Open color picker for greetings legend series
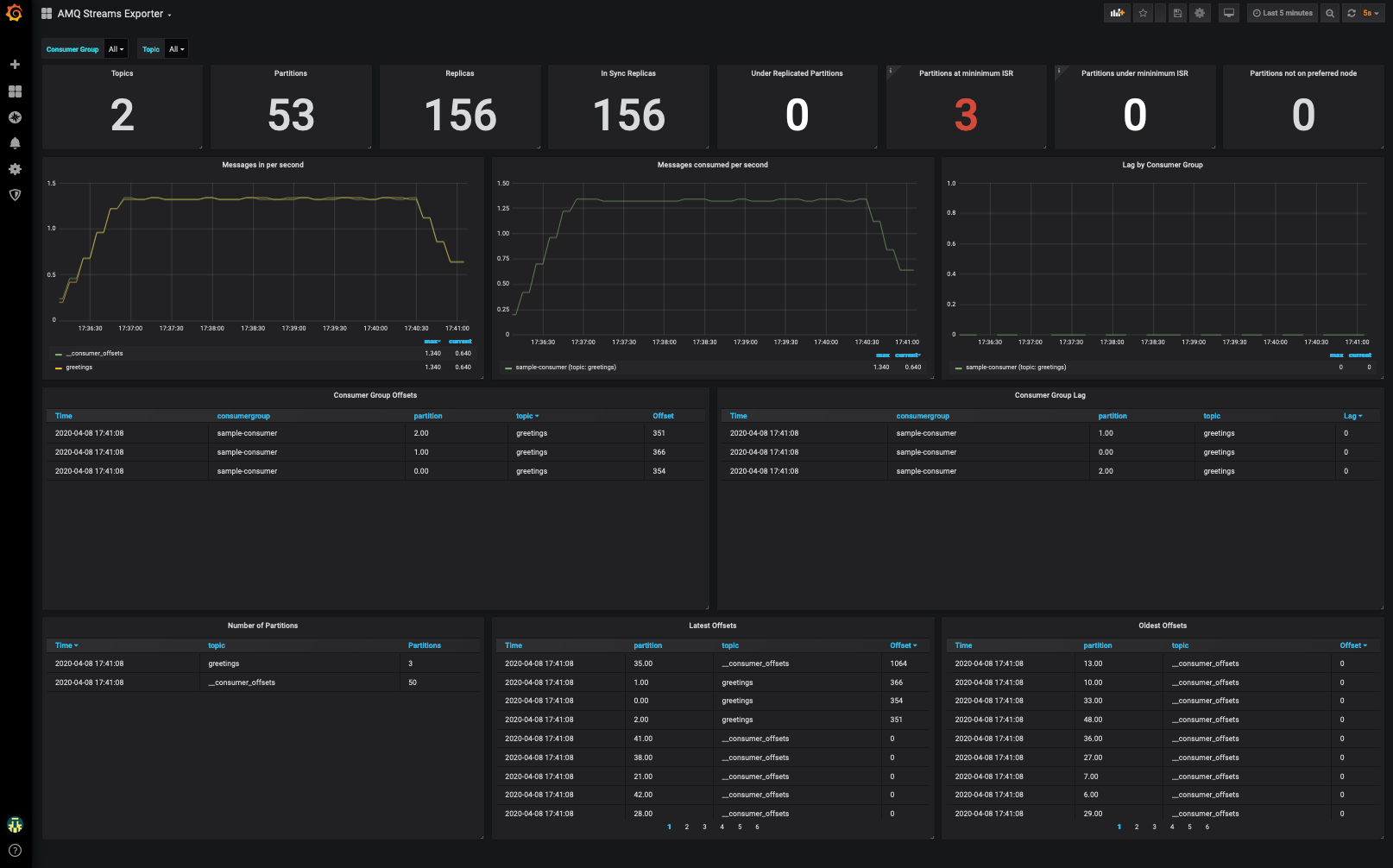The image size is (1393, 868). (59, 368)
